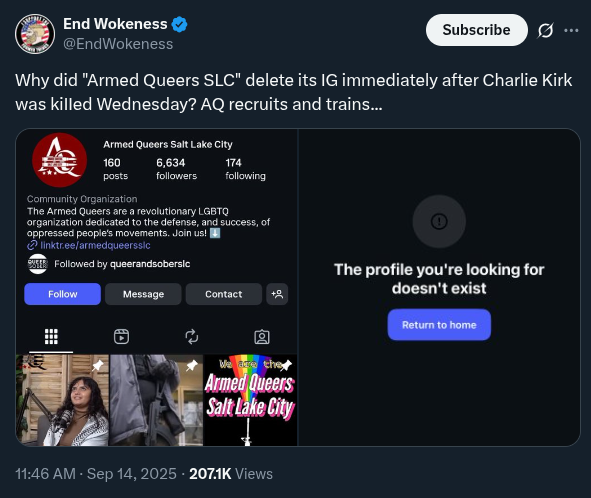Select the posts grid view tab icon
Viewport: 591px width, 498px height.
click(51, 337)
